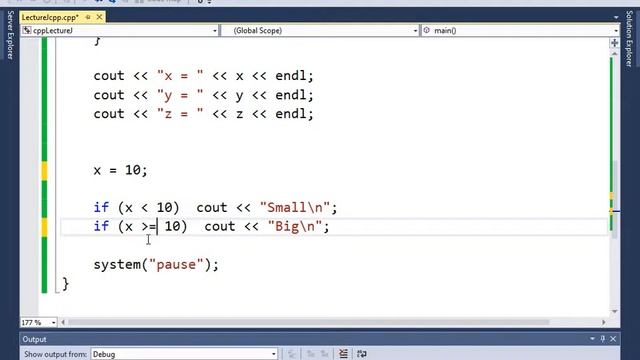The height and width of the screenshot is (360, 640).
Task: Open the Server Explorer side panel
Action: [x=10, y=35]
